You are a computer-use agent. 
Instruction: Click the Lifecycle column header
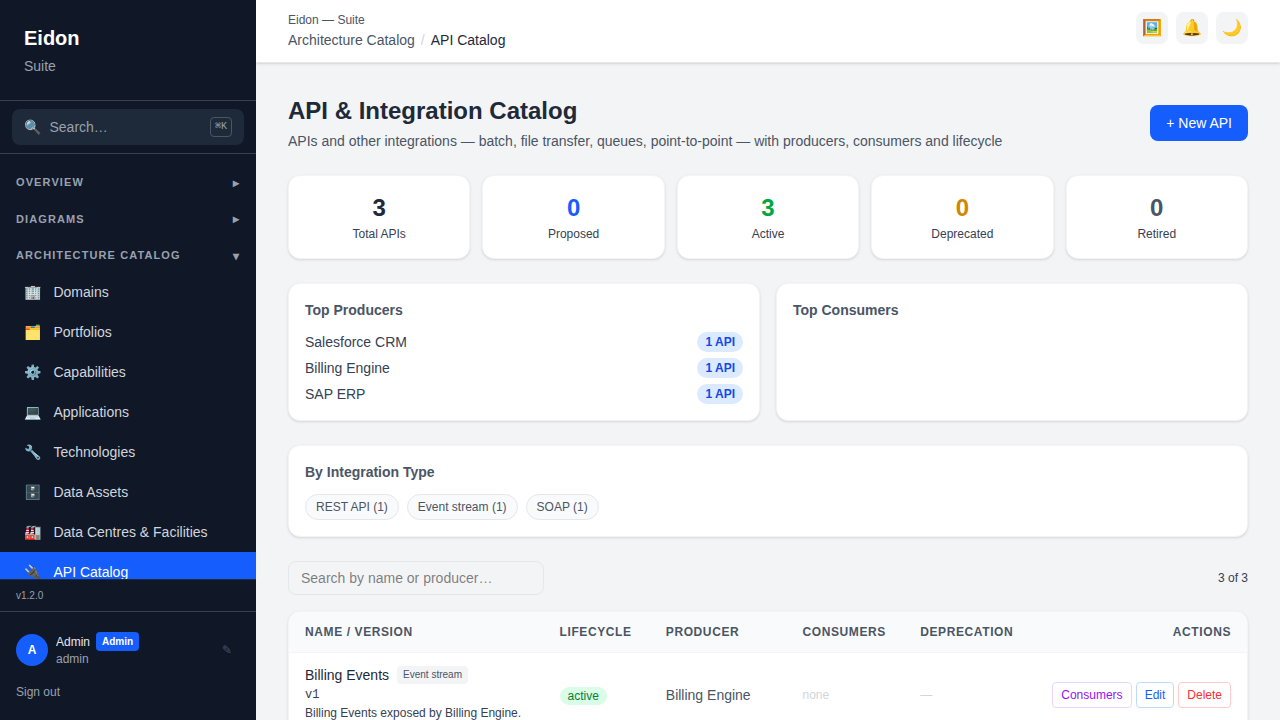[595, 632]
